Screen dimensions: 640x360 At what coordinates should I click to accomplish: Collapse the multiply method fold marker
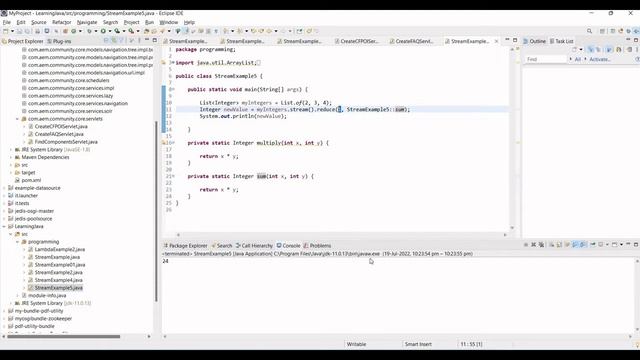click(173, 143)
